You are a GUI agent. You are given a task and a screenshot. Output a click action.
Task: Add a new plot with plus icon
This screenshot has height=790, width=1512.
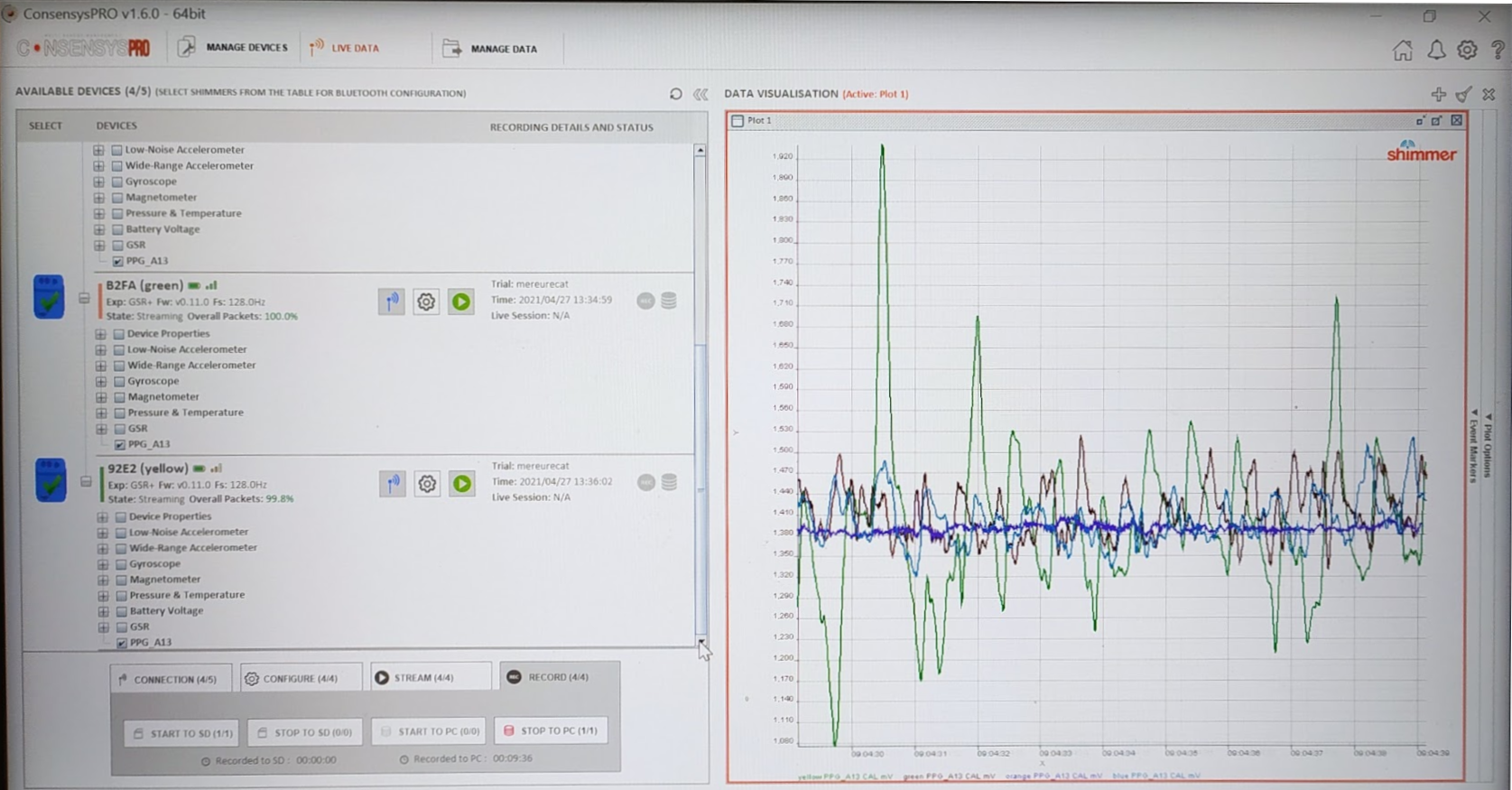coord(1438,94)
